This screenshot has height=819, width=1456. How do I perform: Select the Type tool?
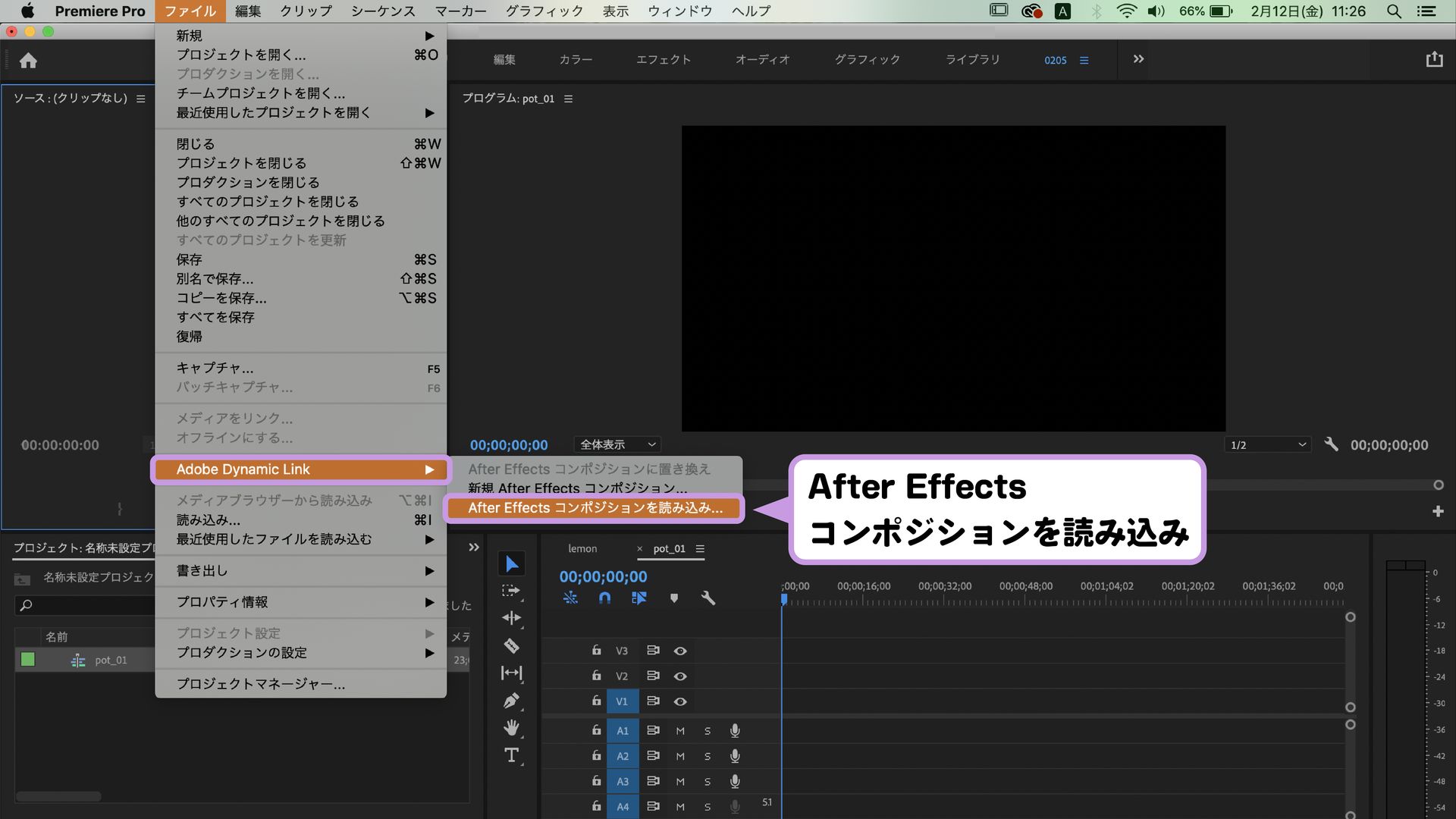click(513, 755)
